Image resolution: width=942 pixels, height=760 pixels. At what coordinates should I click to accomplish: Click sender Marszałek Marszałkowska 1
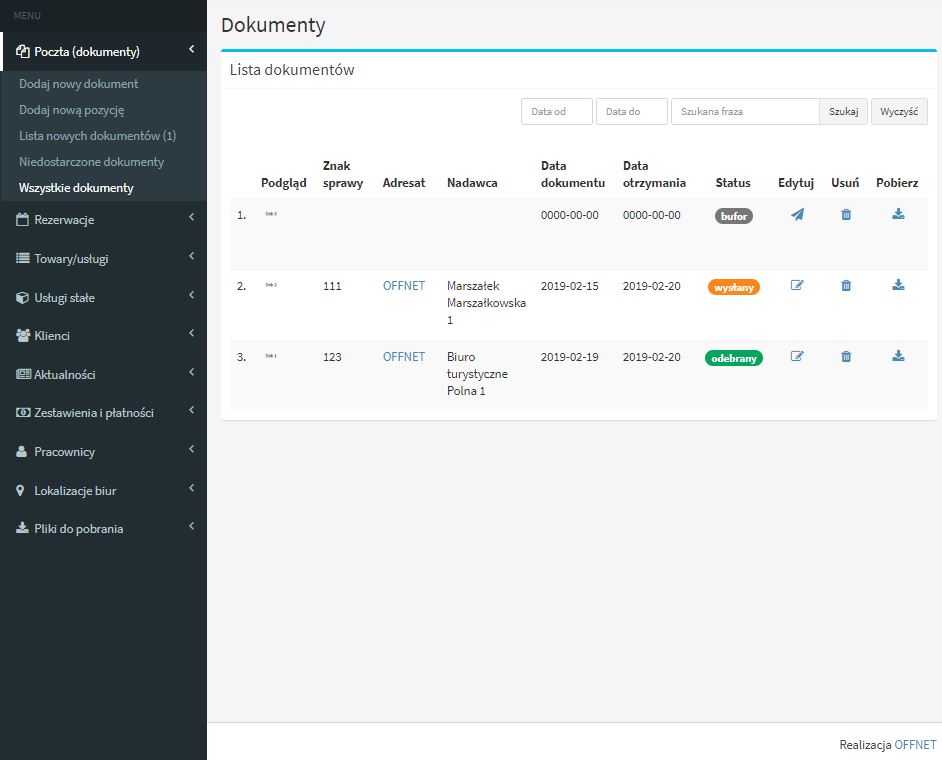(486, 303)
